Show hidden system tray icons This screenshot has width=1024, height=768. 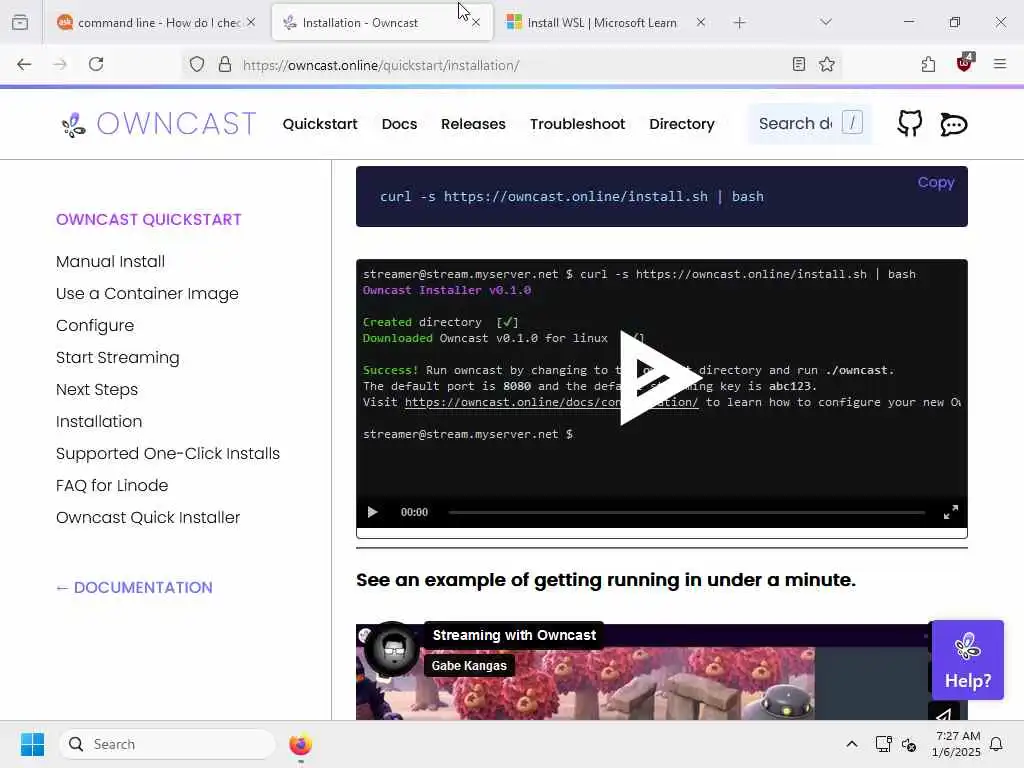tap(852, 744)
